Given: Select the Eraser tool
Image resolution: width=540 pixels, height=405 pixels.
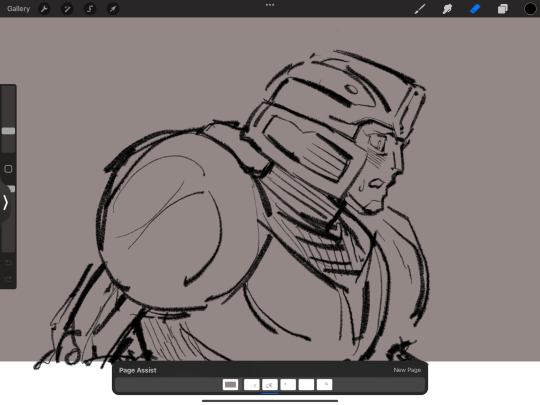Looking at the screenshot, I should click(475, 9).
